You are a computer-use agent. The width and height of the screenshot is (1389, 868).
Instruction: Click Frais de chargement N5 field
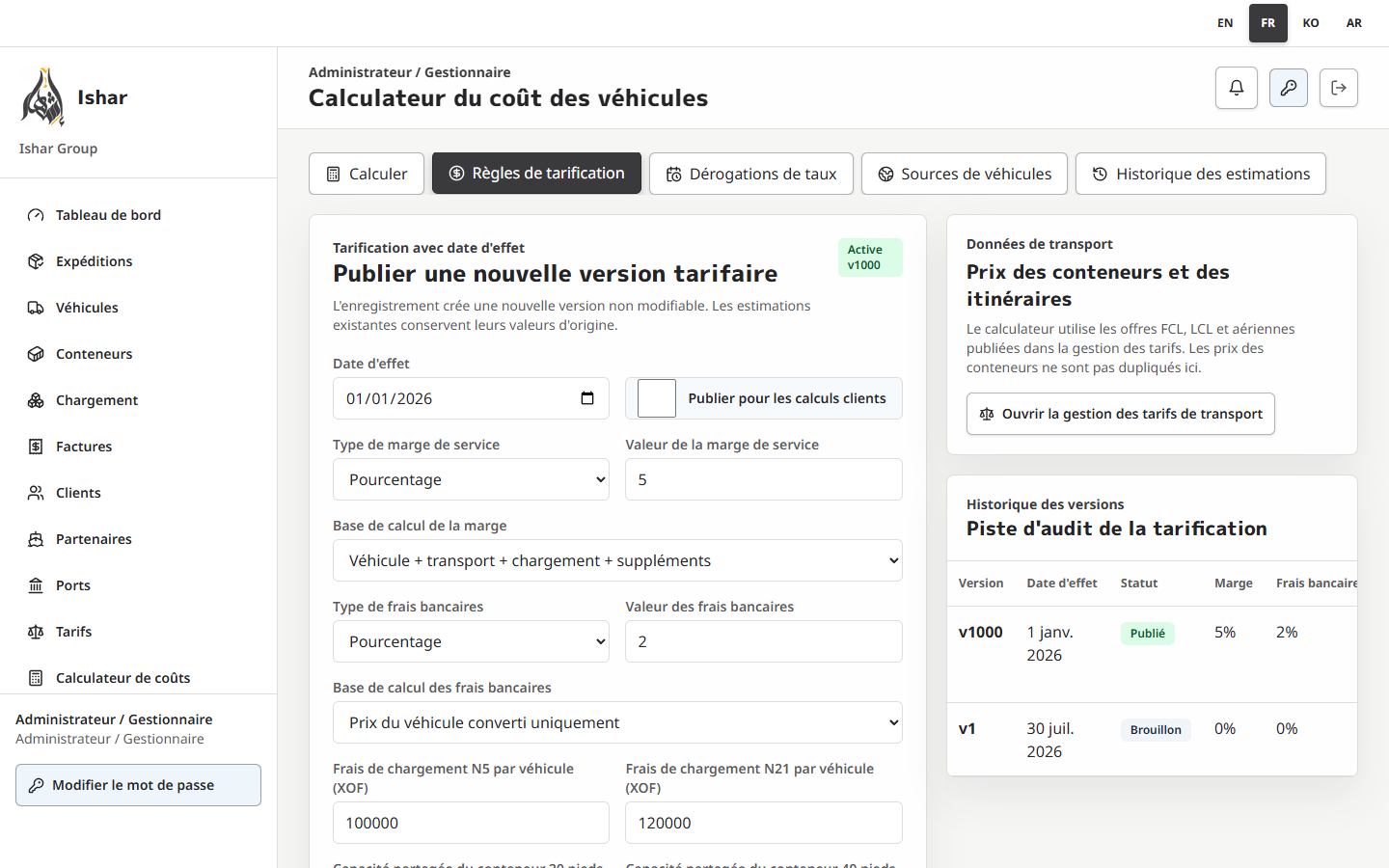[471, 823]
